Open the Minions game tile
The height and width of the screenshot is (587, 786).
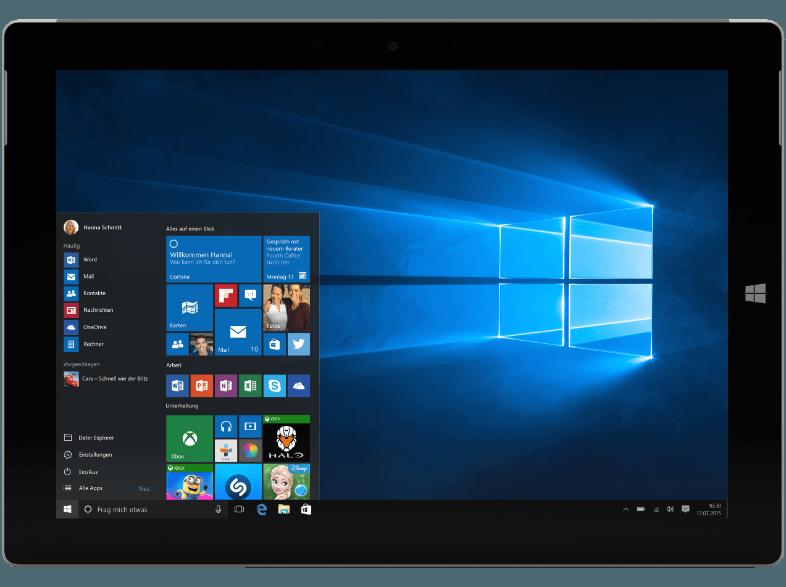pyautogui.click(x=189, y=482)
